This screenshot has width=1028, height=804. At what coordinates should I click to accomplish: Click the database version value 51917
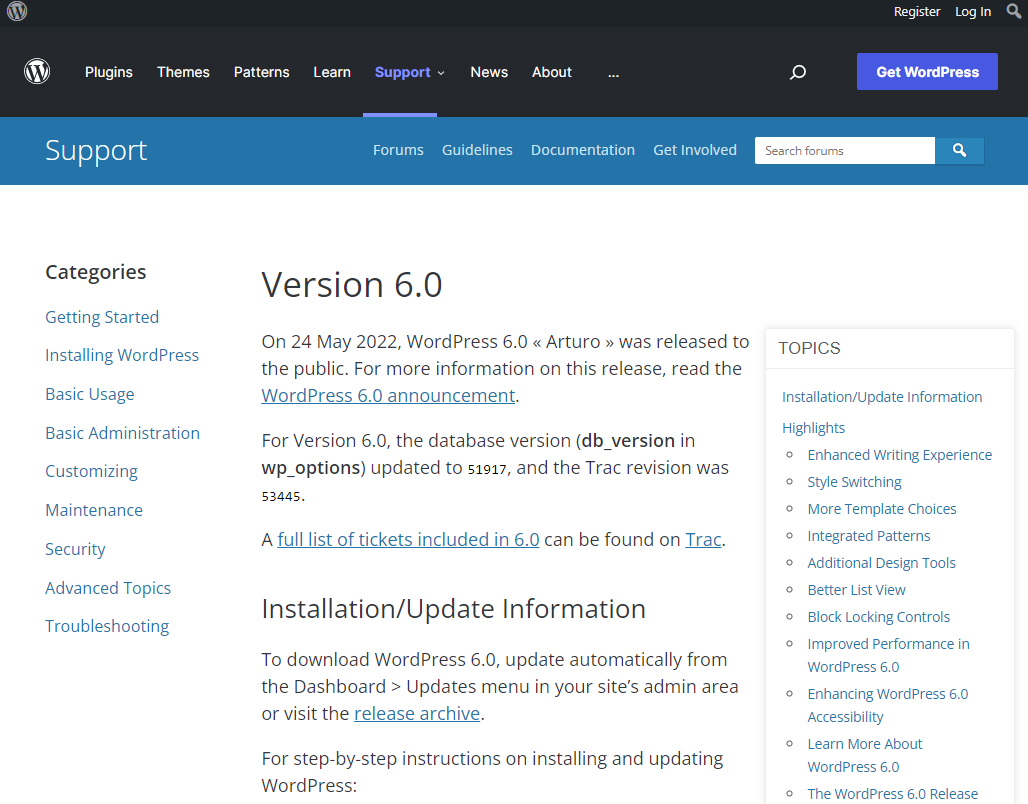[x=486, y=470]
